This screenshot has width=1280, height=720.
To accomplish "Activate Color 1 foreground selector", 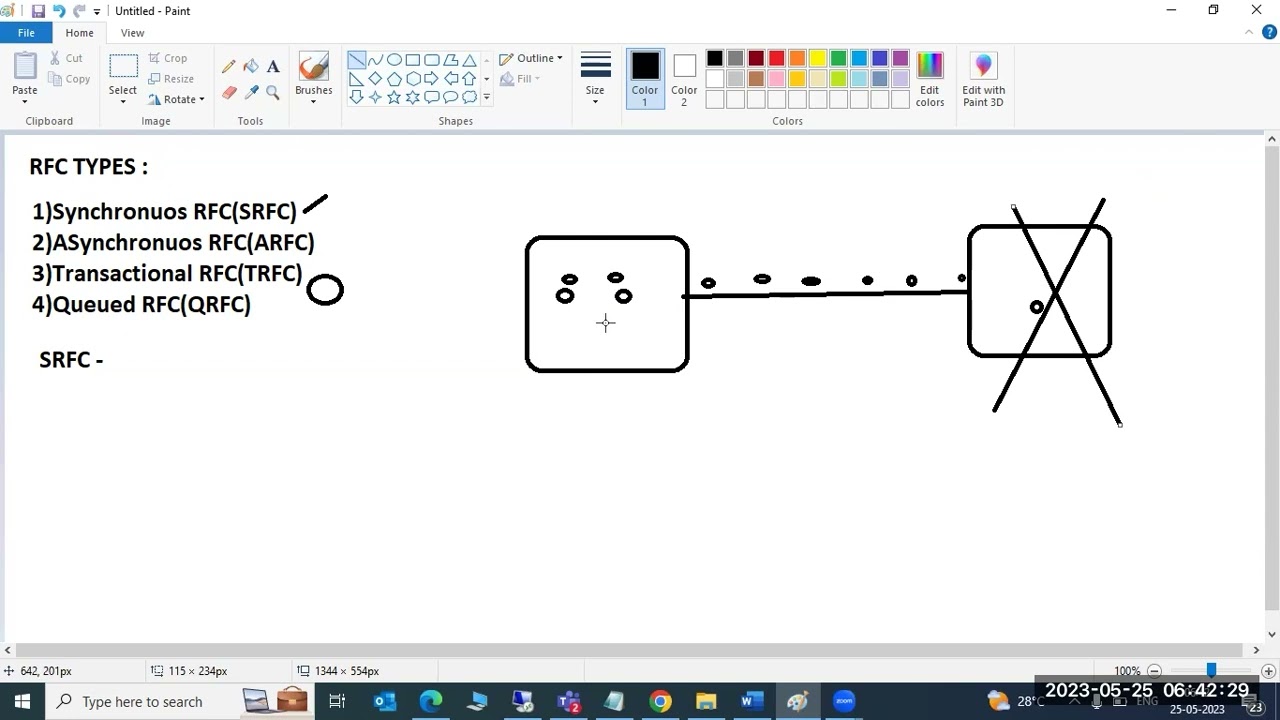I will click(x=645, y=79).
